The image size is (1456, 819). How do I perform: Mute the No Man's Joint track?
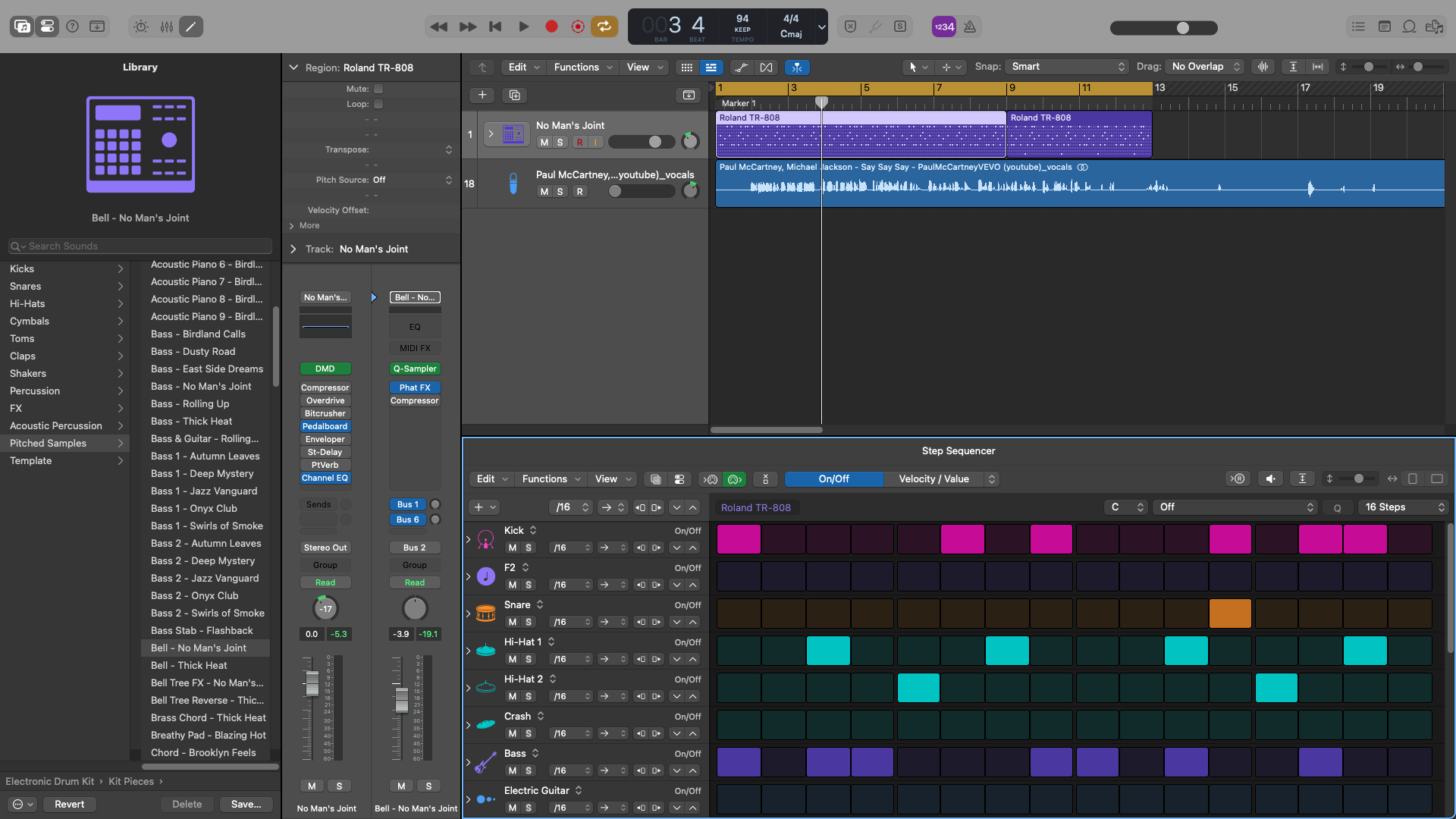tap(544, 143)
